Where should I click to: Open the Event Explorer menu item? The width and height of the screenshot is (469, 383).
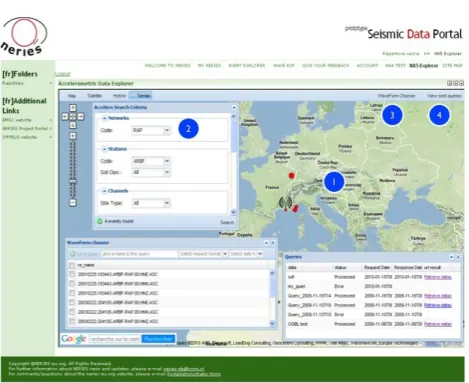[x=247, y=66]
